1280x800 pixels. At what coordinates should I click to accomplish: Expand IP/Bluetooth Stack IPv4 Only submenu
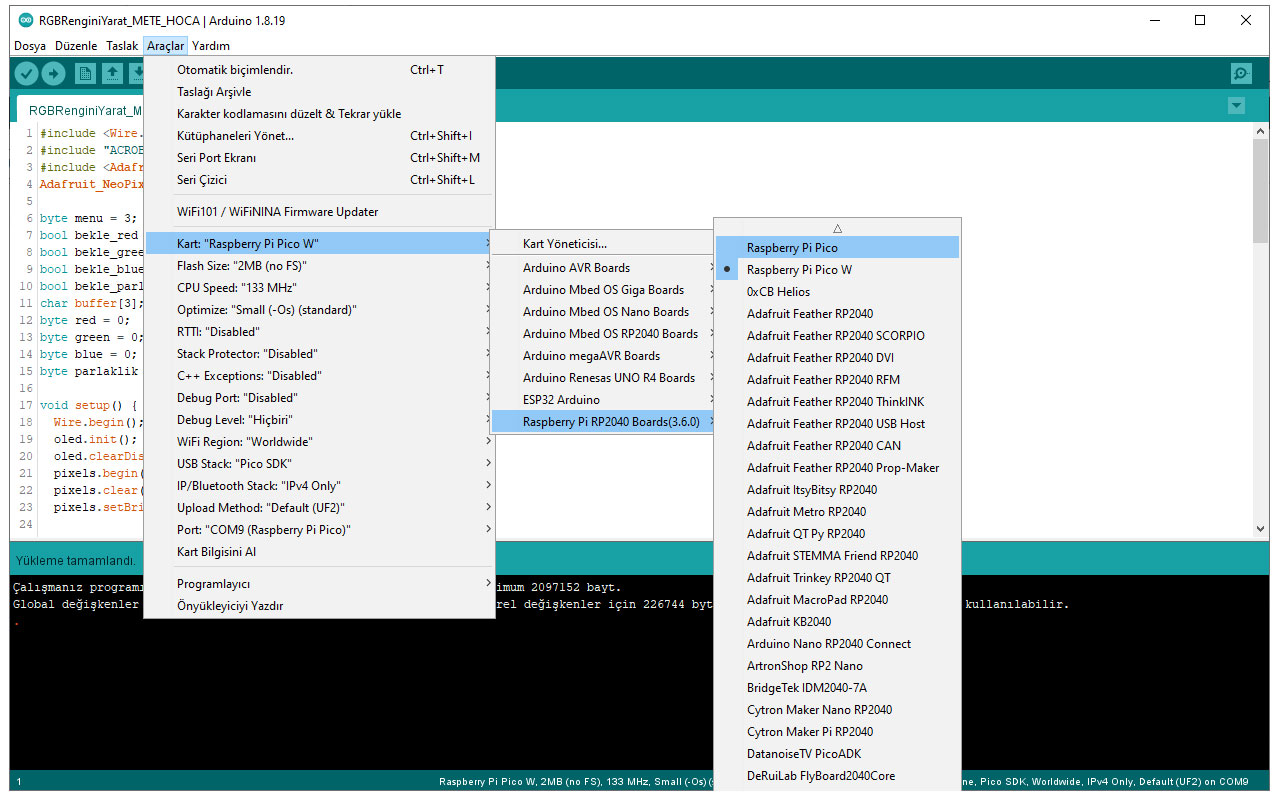[x=319, y=486]
